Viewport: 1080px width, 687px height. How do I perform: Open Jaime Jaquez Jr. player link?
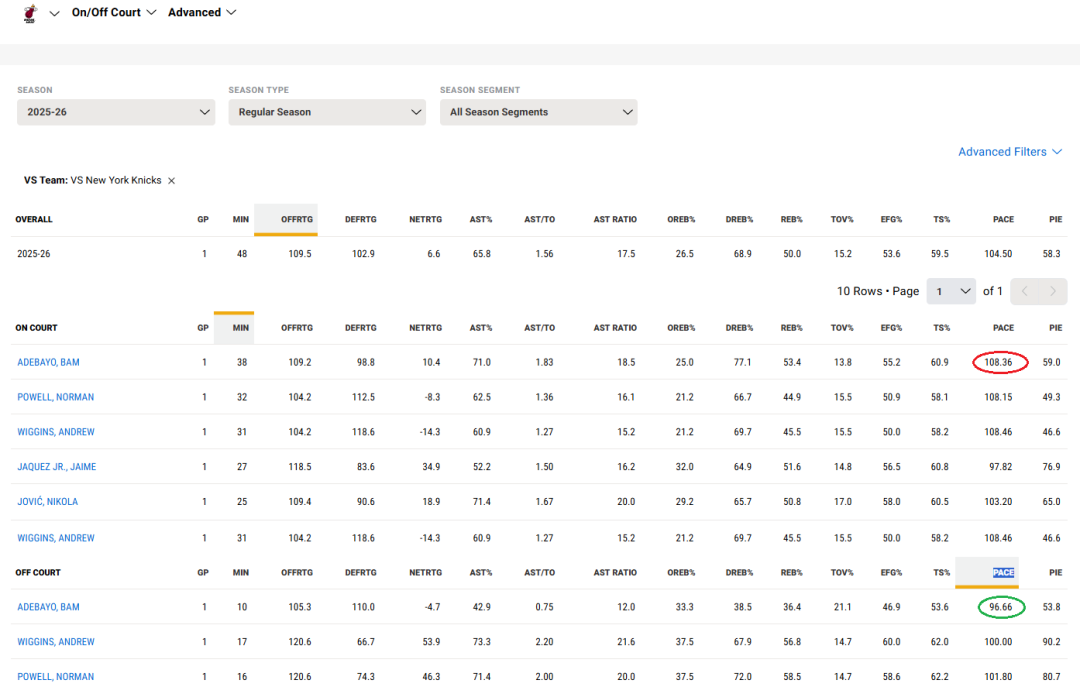pos(56,467)
